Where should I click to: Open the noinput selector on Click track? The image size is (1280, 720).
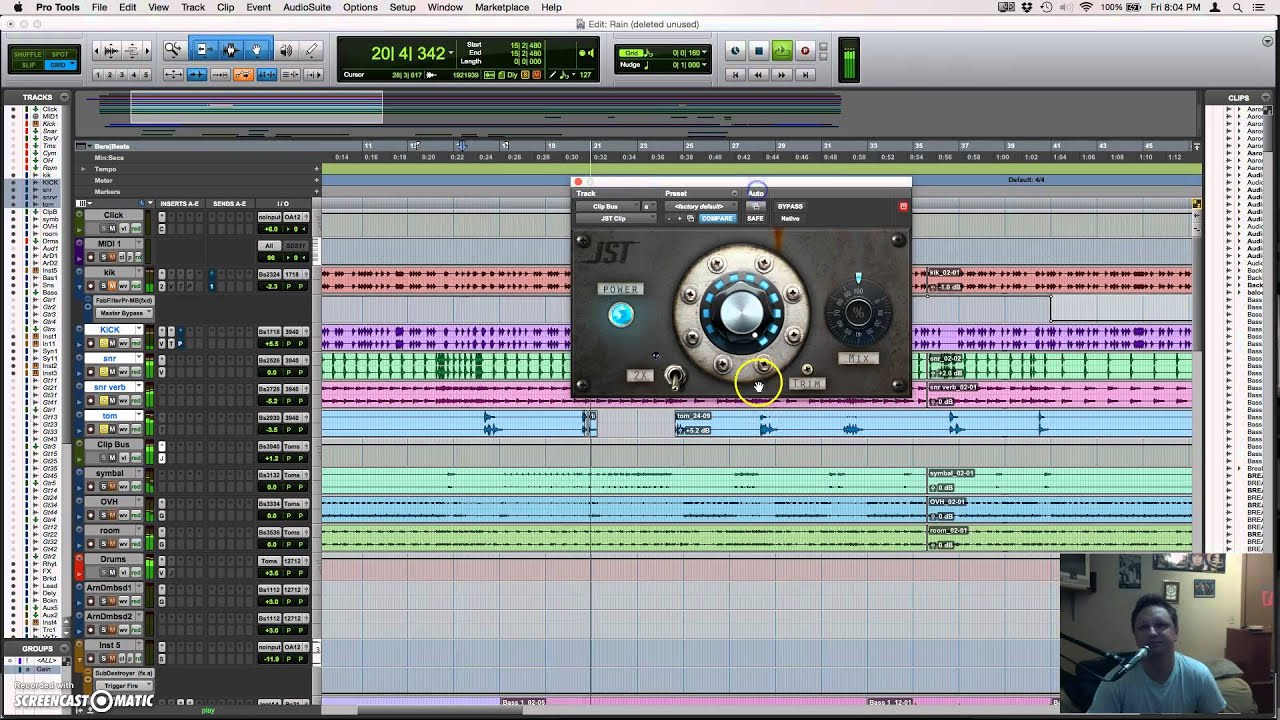[x=270, y=216]
